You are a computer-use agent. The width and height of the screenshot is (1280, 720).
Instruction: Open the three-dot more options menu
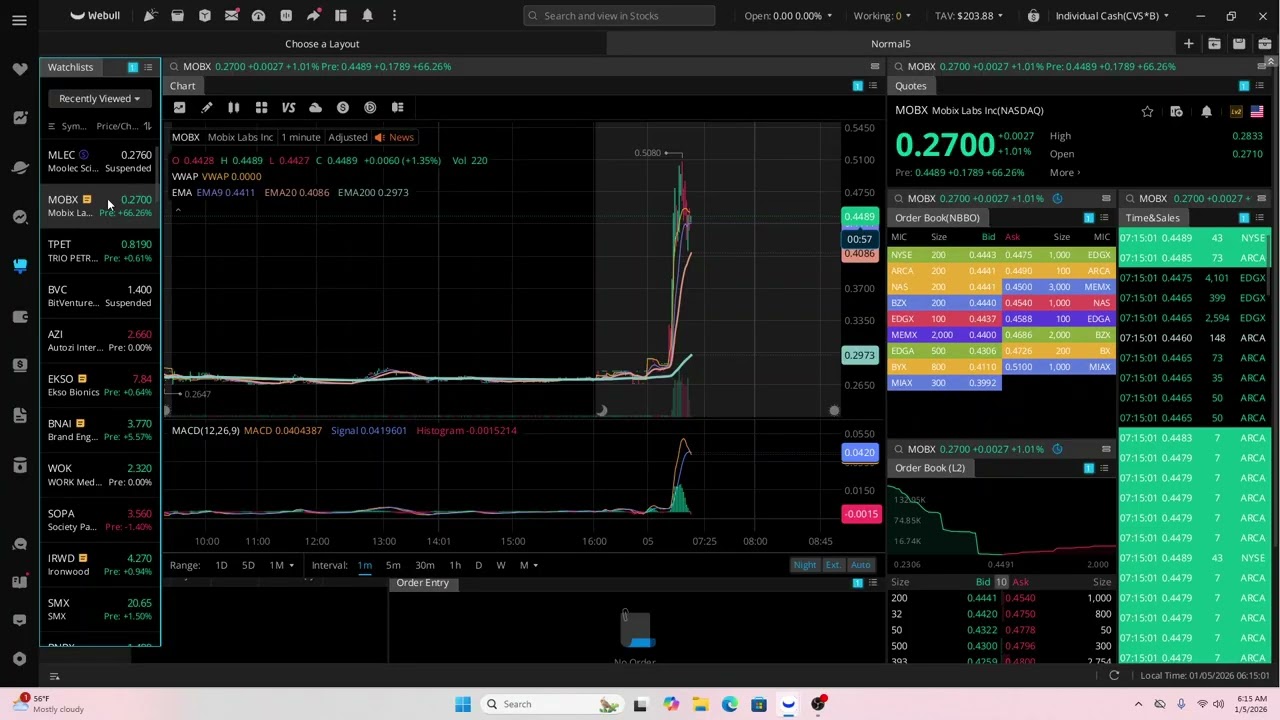tap(394, 15)
